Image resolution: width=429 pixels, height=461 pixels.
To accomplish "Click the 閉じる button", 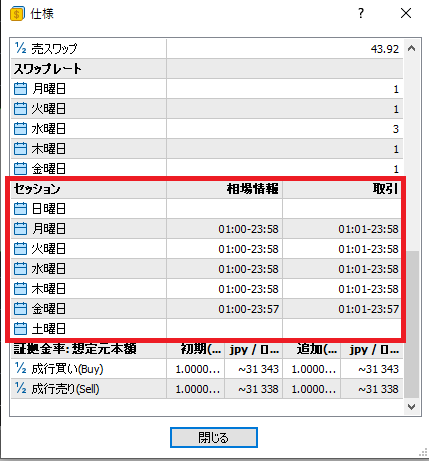I will pos(214,437).
